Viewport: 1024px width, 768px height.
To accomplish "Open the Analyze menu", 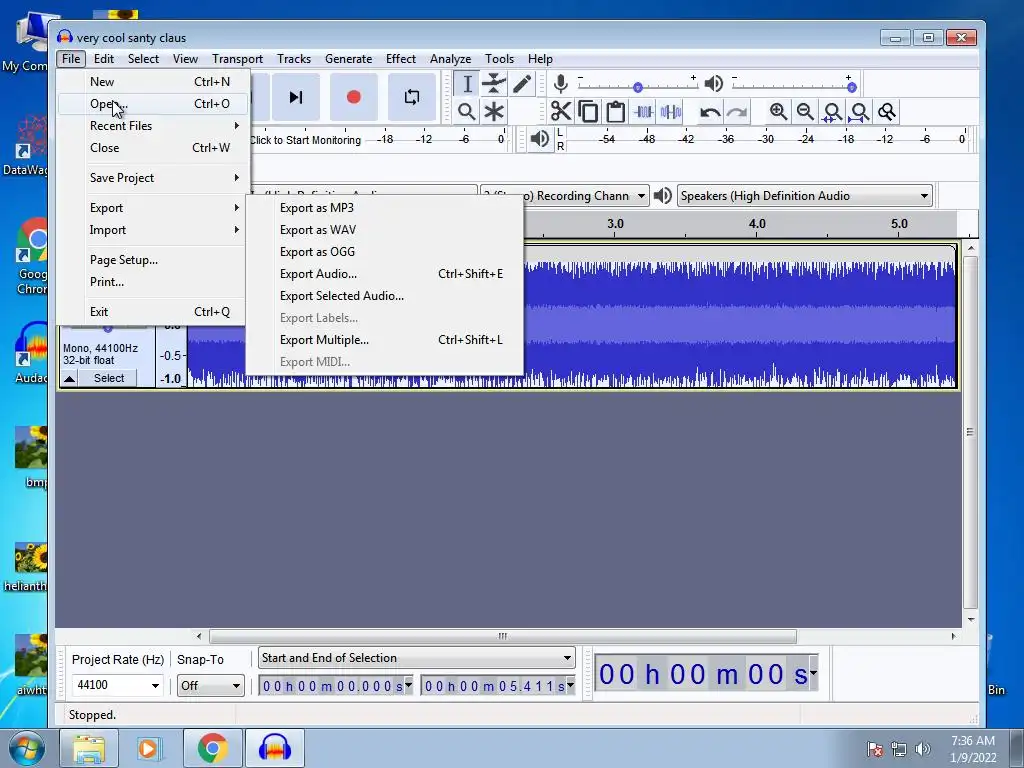I will 450,59.
